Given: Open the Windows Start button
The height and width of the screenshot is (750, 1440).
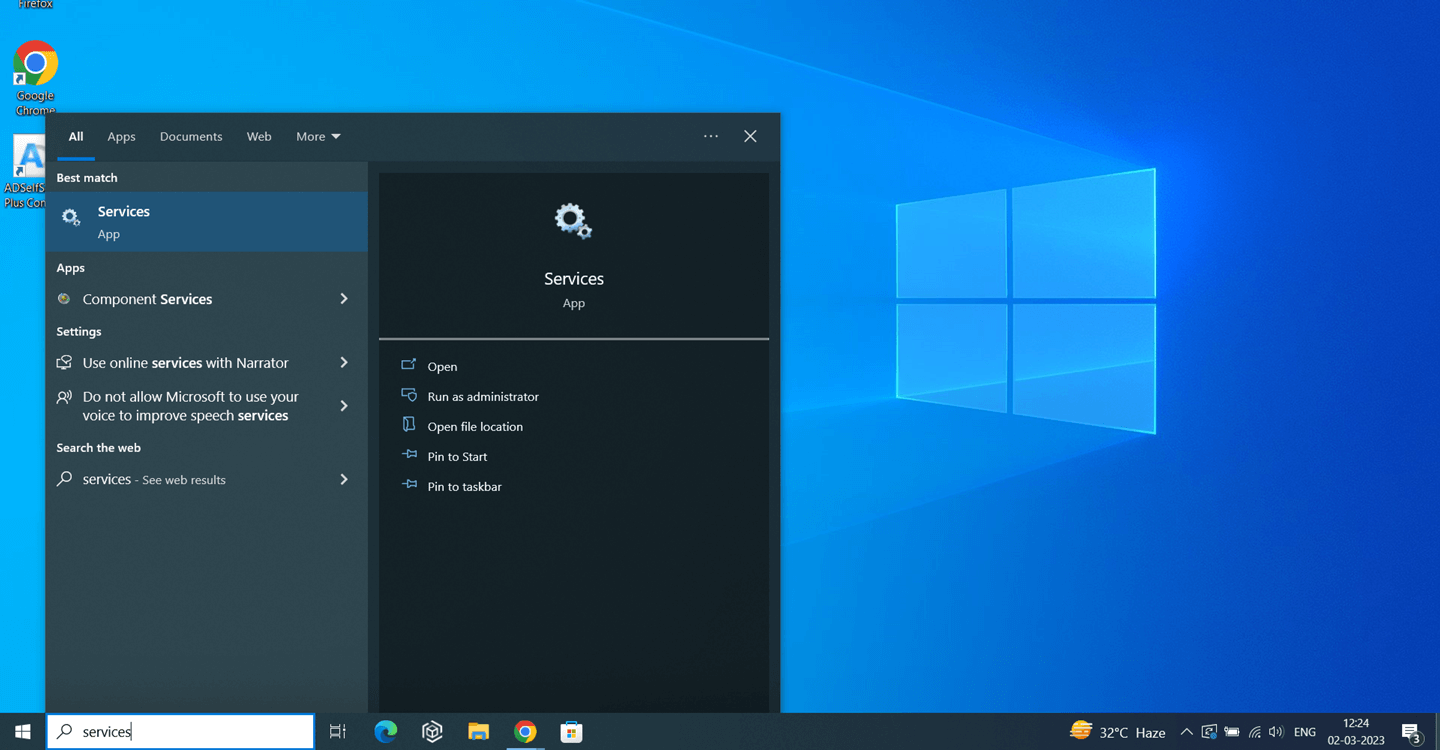Looking at the screenshot, I should (22, 732).
